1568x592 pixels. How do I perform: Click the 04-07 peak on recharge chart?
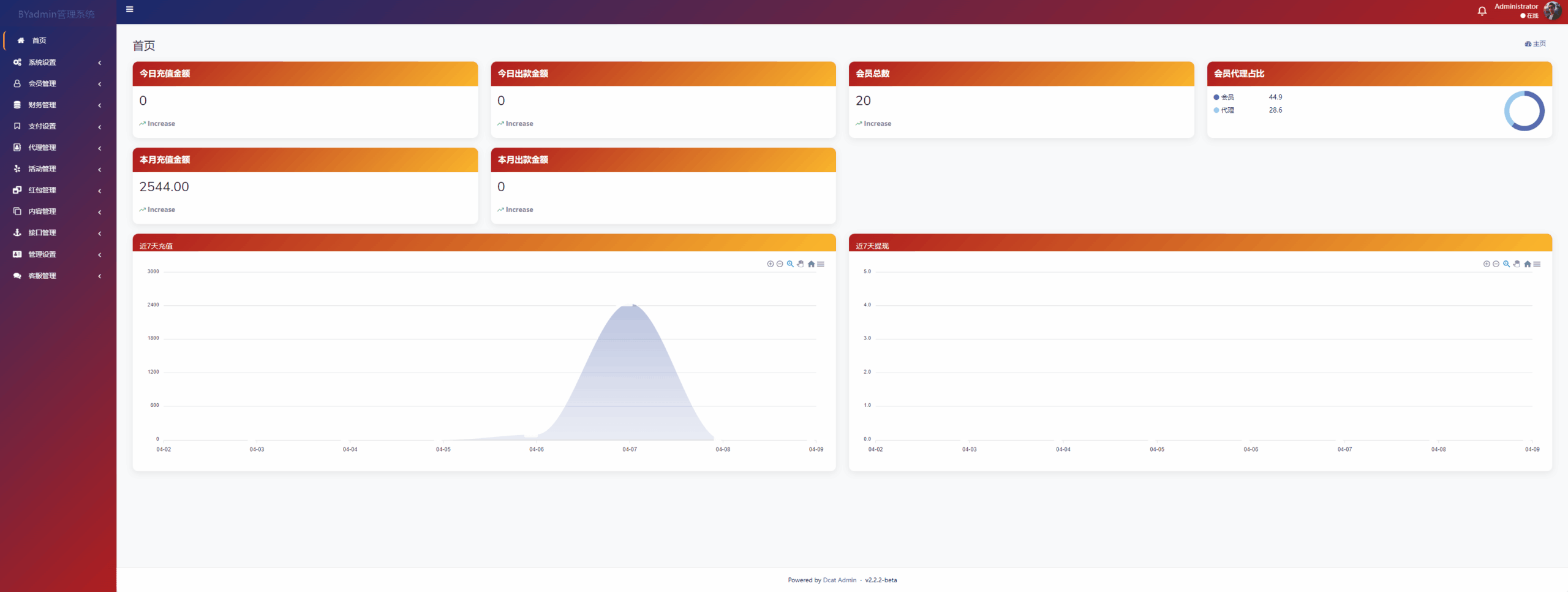point(631,306)
